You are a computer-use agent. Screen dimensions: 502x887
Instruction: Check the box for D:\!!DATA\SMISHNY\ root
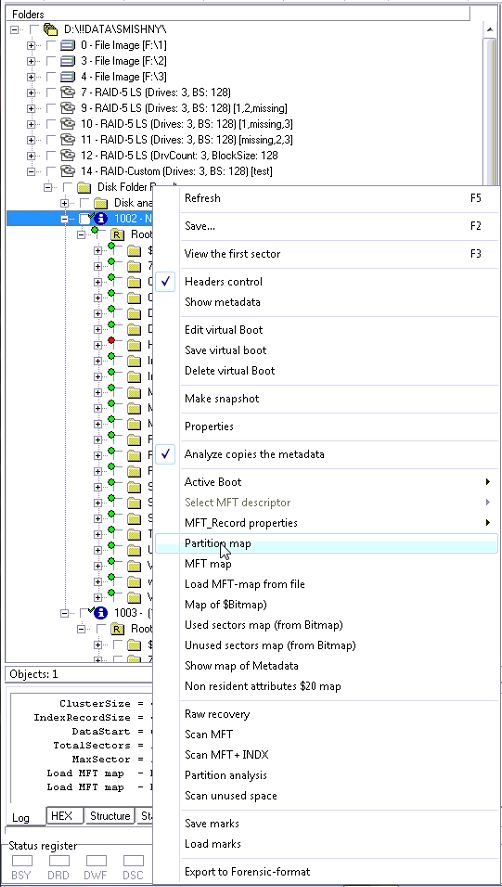point(35,29)
